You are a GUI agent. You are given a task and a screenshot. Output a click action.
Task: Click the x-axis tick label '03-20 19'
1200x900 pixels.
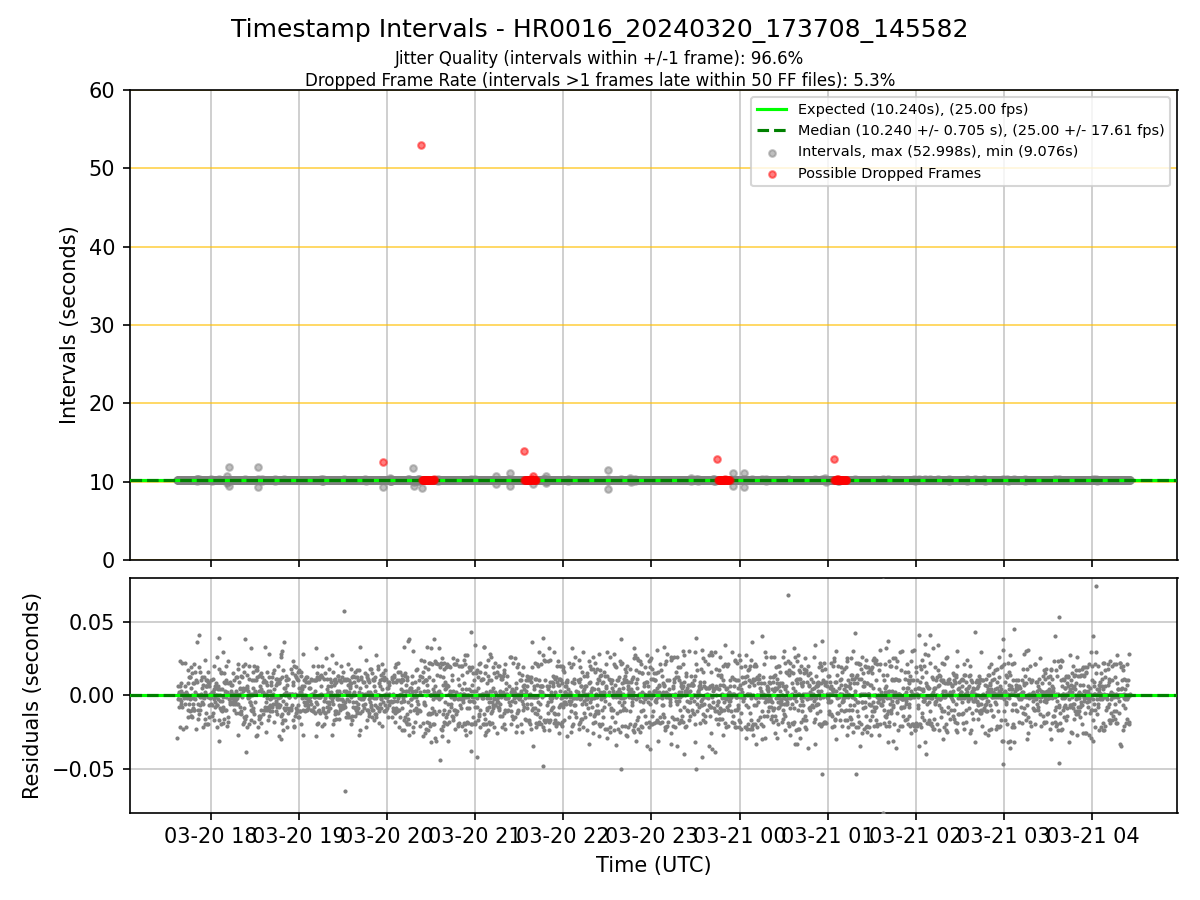click(x=298, y=835)
